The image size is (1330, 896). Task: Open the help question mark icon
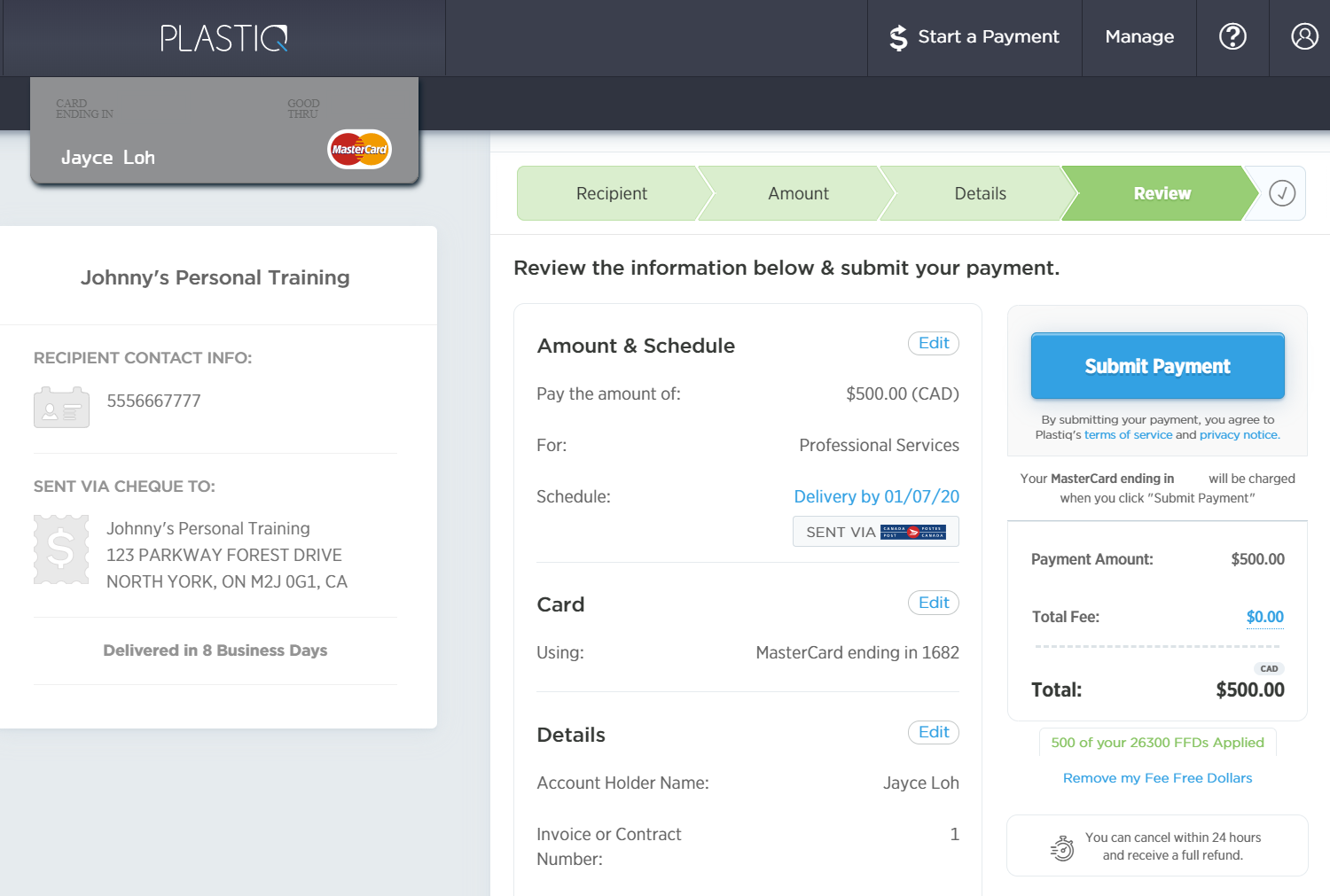click(1232, 36)
